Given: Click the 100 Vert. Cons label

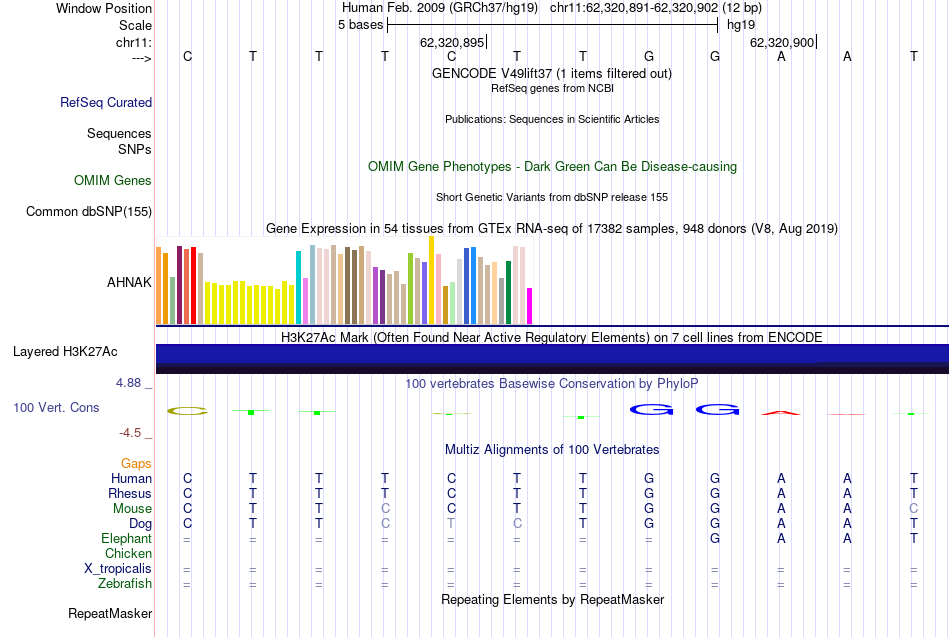Looking at the screenshot, I should coord(56,408).
